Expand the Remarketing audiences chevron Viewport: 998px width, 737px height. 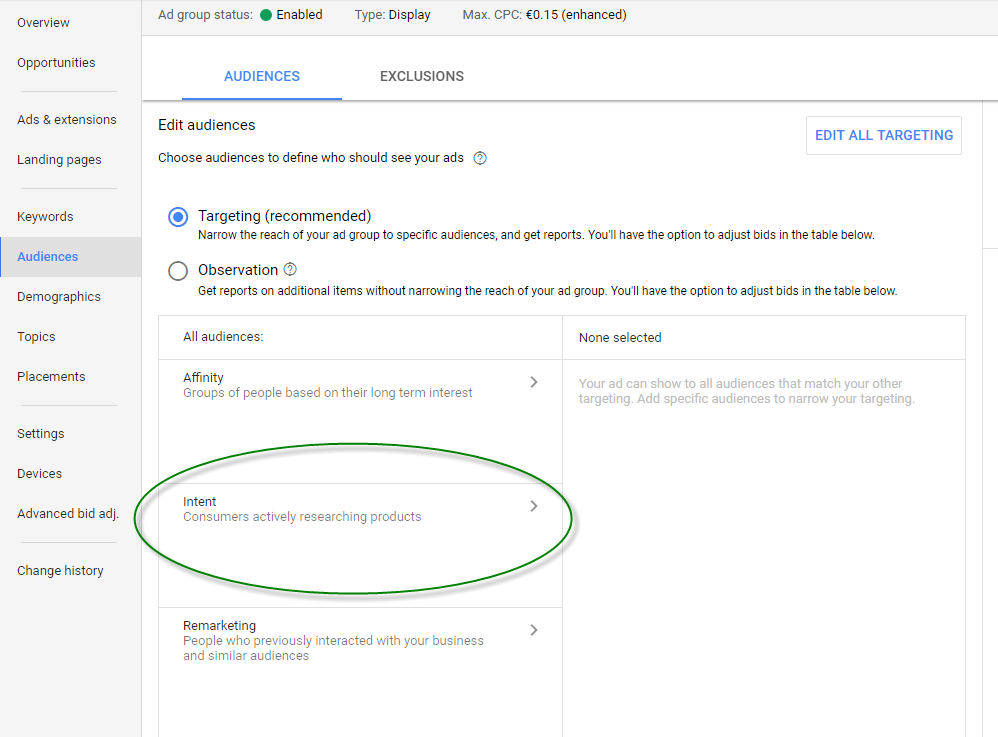[534, 630]
